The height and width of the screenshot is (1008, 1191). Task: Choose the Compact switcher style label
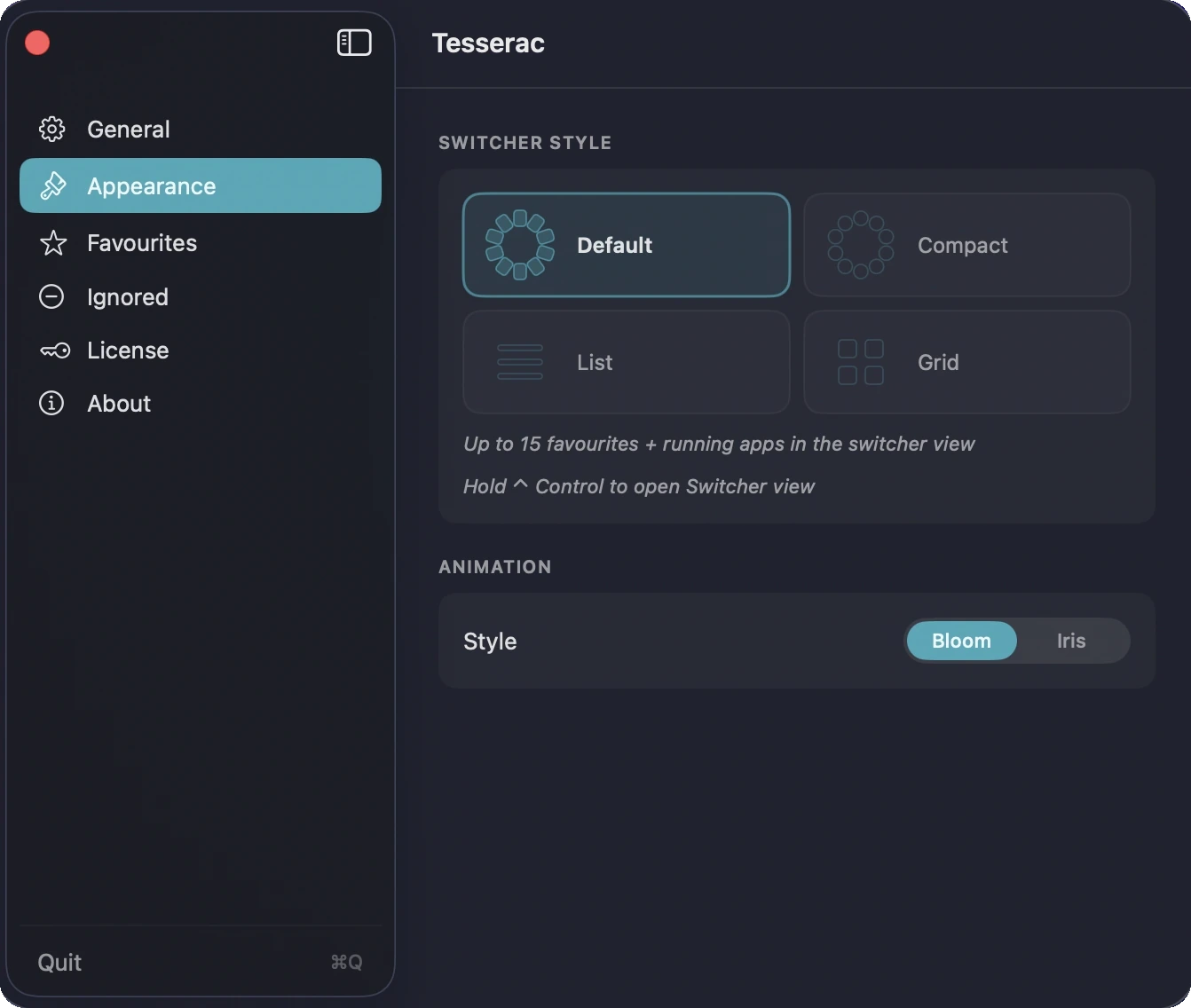coord(962,245)
